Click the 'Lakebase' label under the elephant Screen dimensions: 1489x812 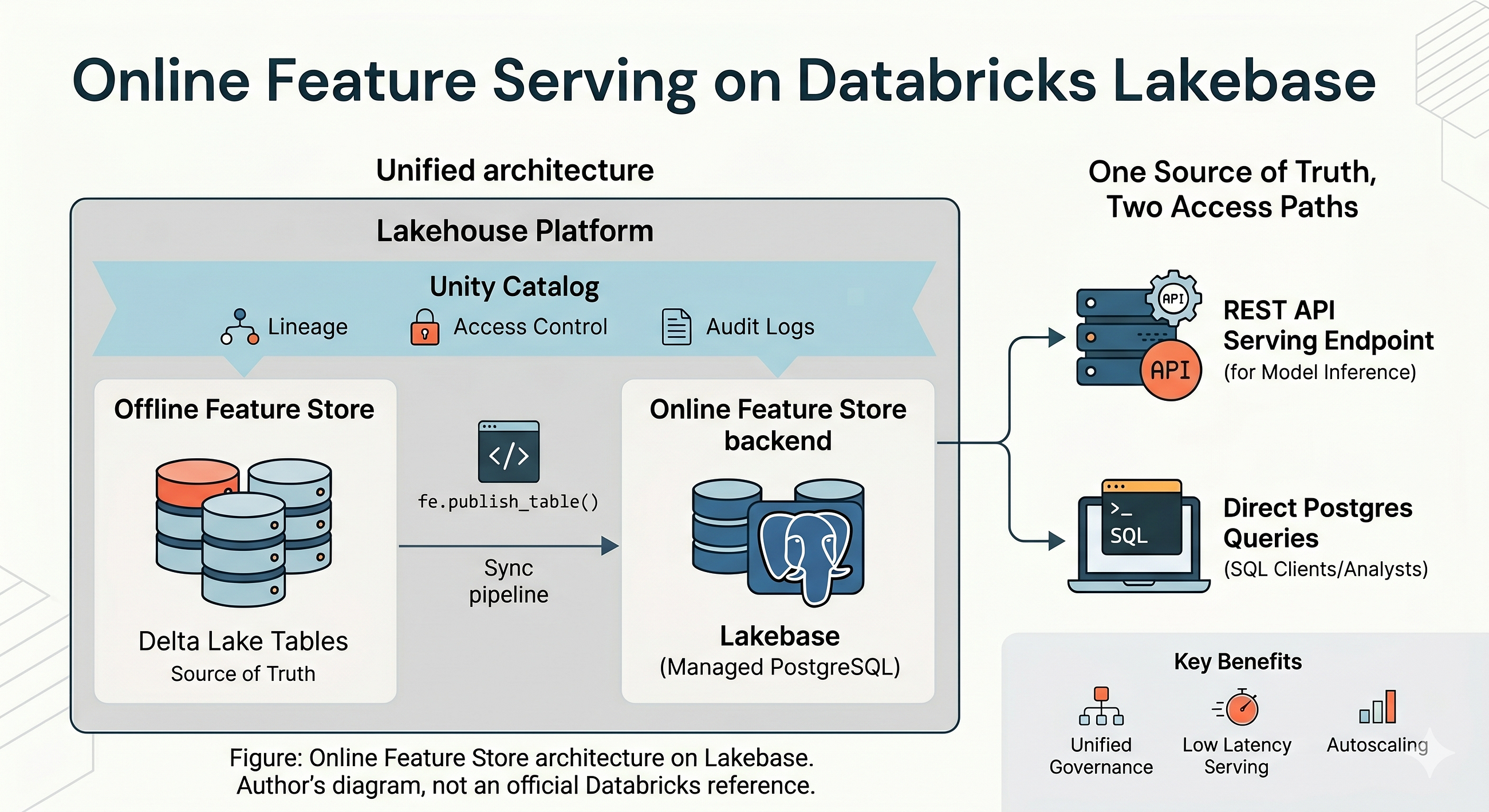(780, 636)
